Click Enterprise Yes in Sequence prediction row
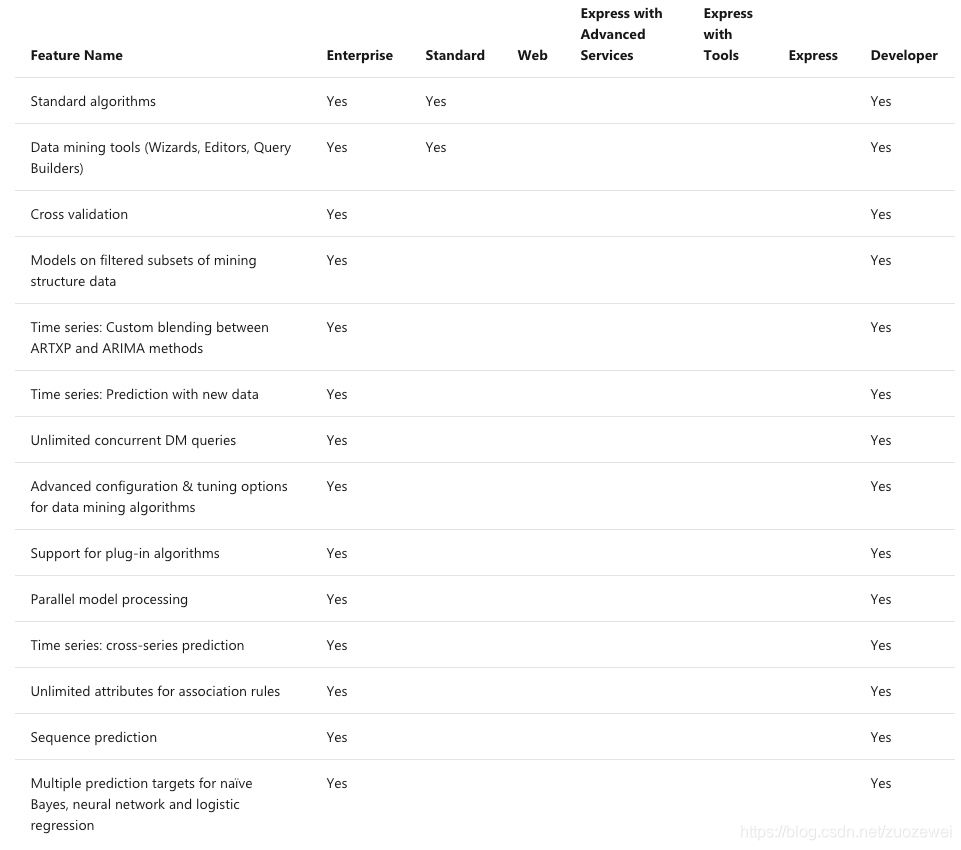This screenshot has width=961, height=850. tap(336, 737)
